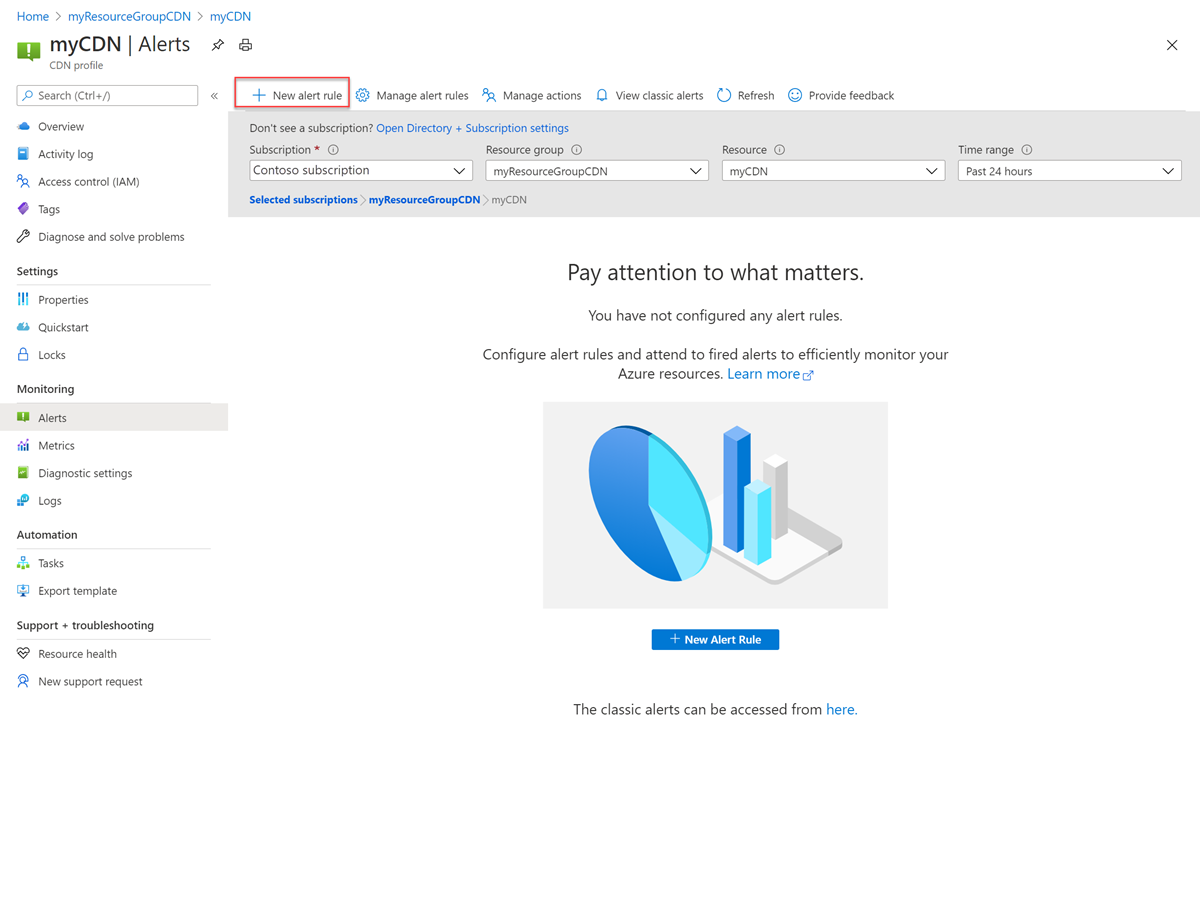Click the Logs icon in Monitoring

(x=24, y=501)
